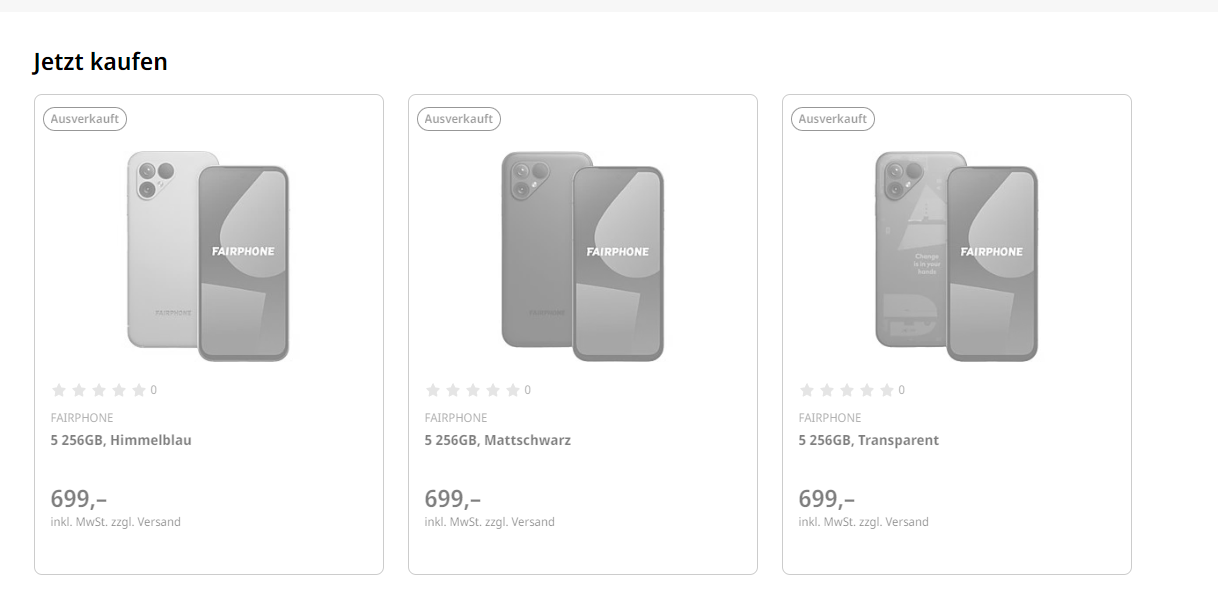Open the 5 256GB, Mattschwarz product link
Image resolution: width=1218 pixels, height=605 pixels.
(x=498, y=440)
